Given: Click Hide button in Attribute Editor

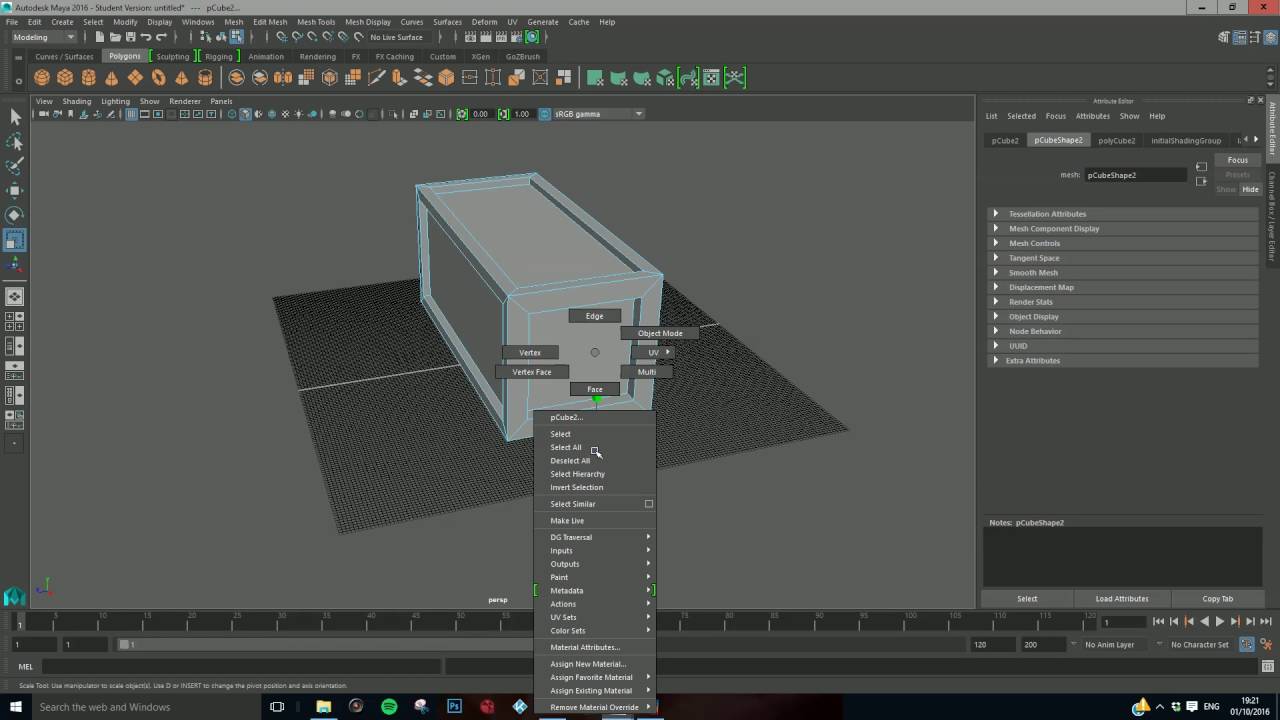Looking at the screenshot, I should pyautogui.click(x=1250, y=189).
